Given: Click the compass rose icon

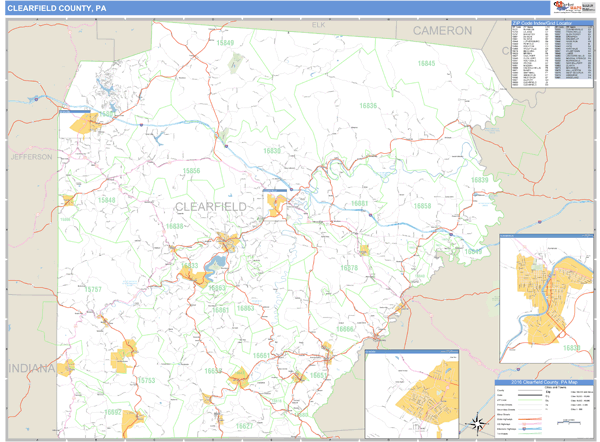Looking at the screenshot, I should point(477,423).
